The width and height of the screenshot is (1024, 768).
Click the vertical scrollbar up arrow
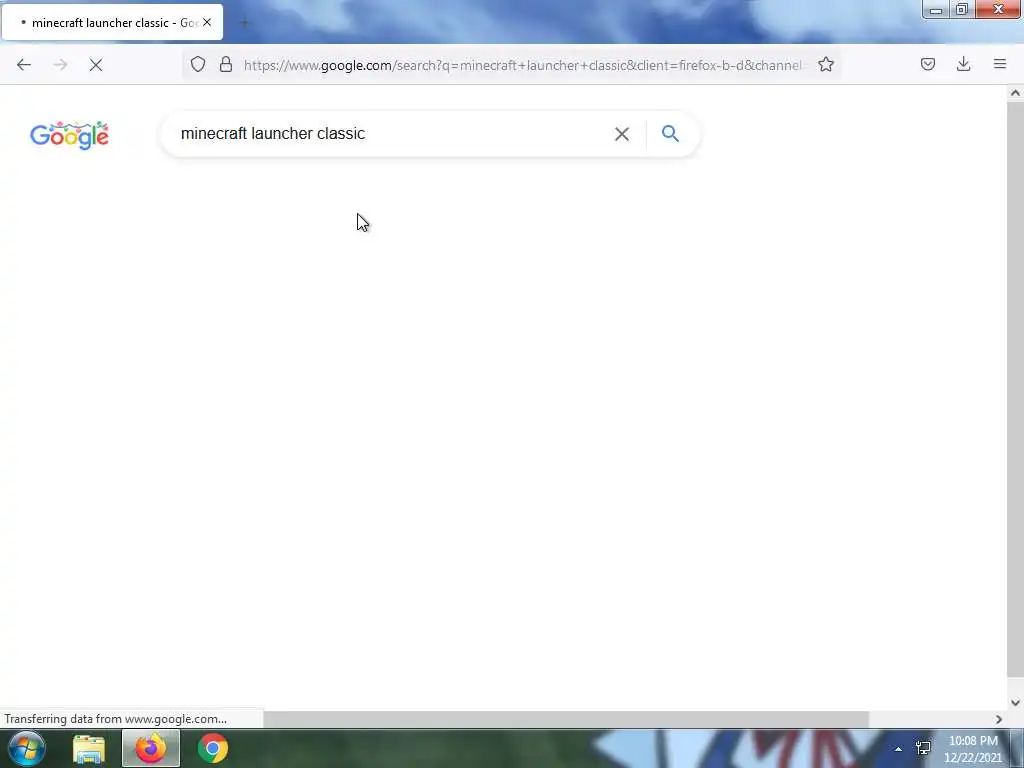point(1015,93)
